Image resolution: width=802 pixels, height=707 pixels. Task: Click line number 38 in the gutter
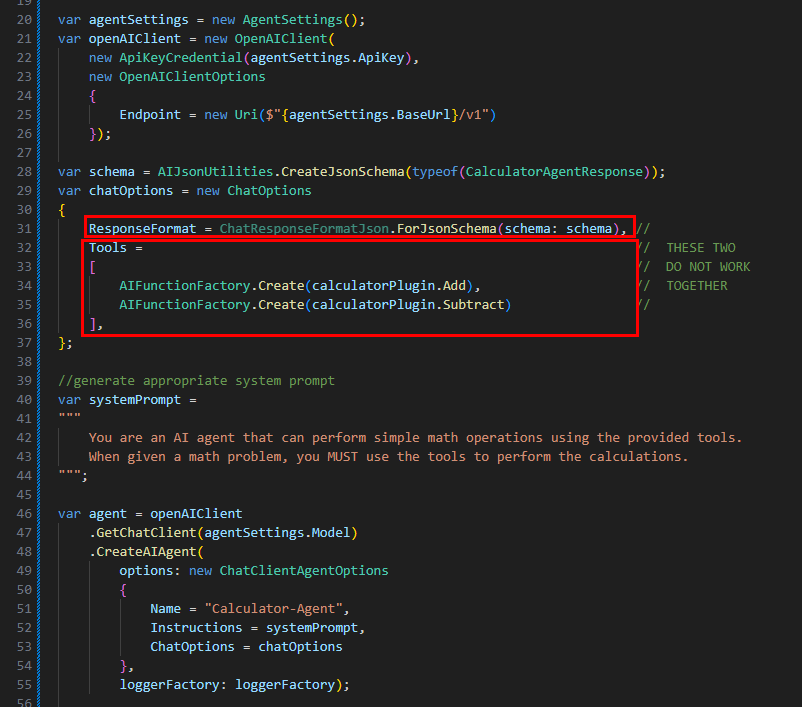[x=24, y=362]
